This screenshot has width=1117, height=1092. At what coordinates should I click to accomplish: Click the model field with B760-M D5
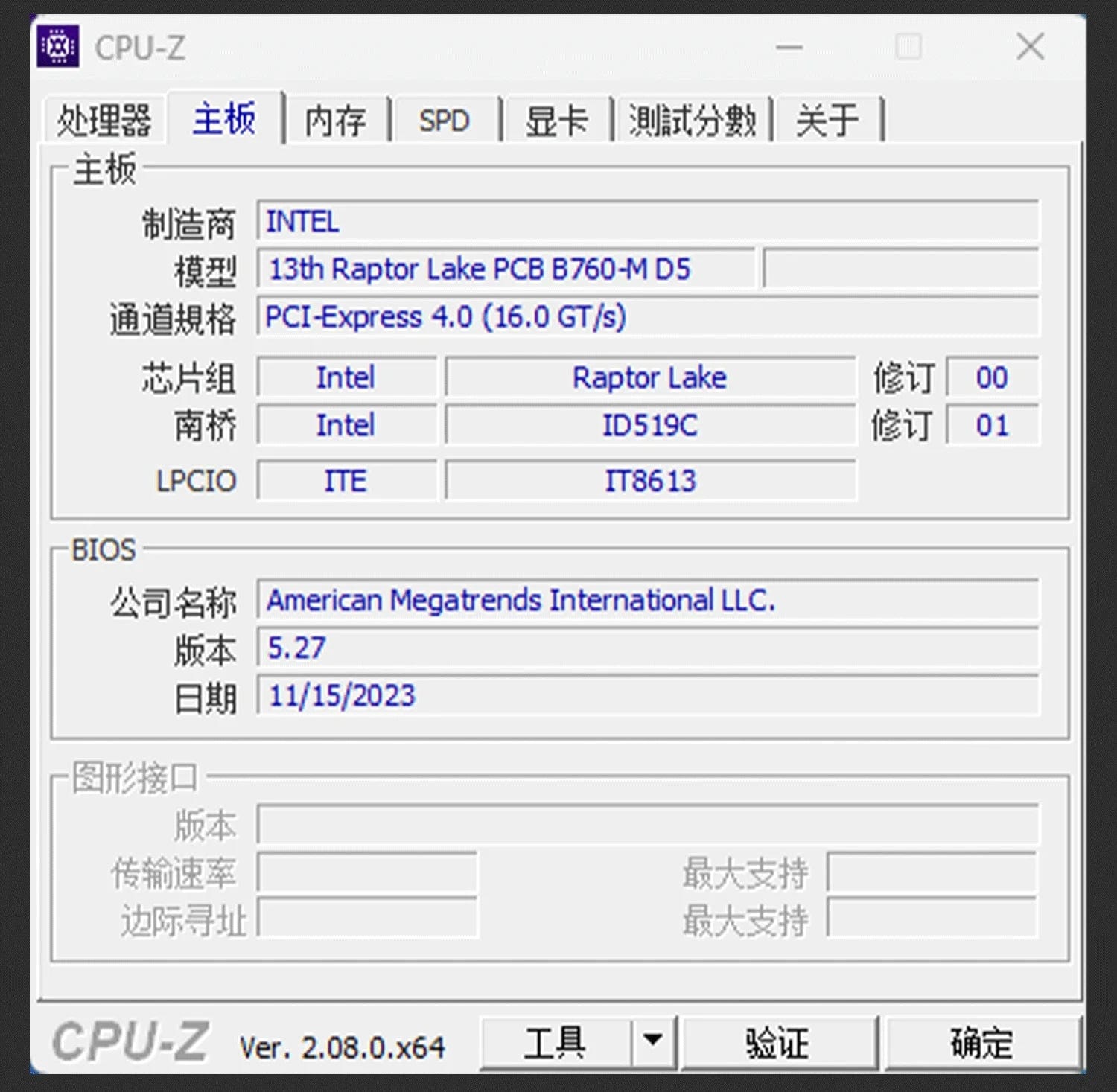(505, 269)
